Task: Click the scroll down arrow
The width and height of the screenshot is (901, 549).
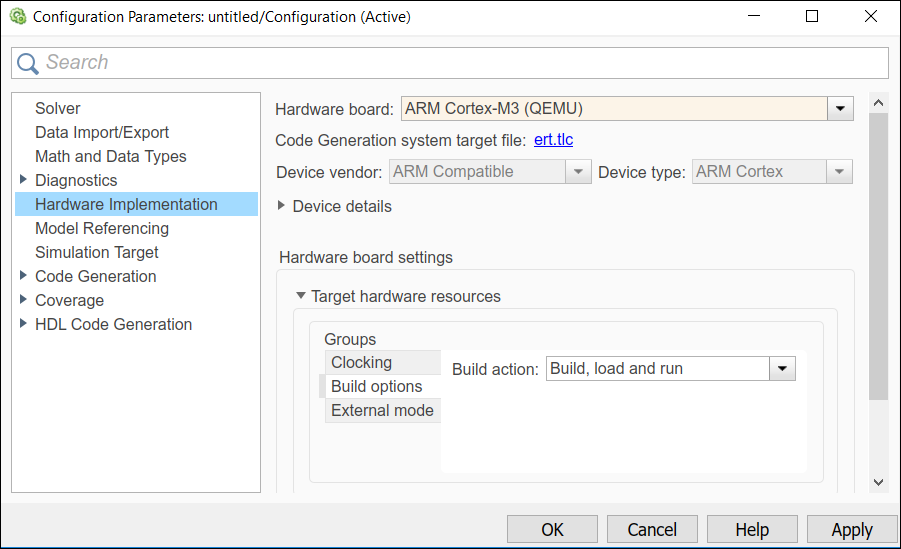Action: pos(878,482)
